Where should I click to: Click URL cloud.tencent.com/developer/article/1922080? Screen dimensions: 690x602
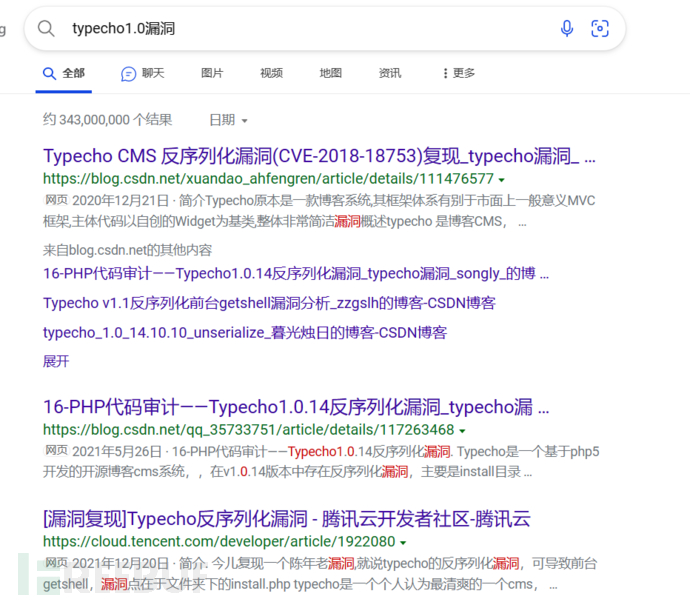(219, 541)
